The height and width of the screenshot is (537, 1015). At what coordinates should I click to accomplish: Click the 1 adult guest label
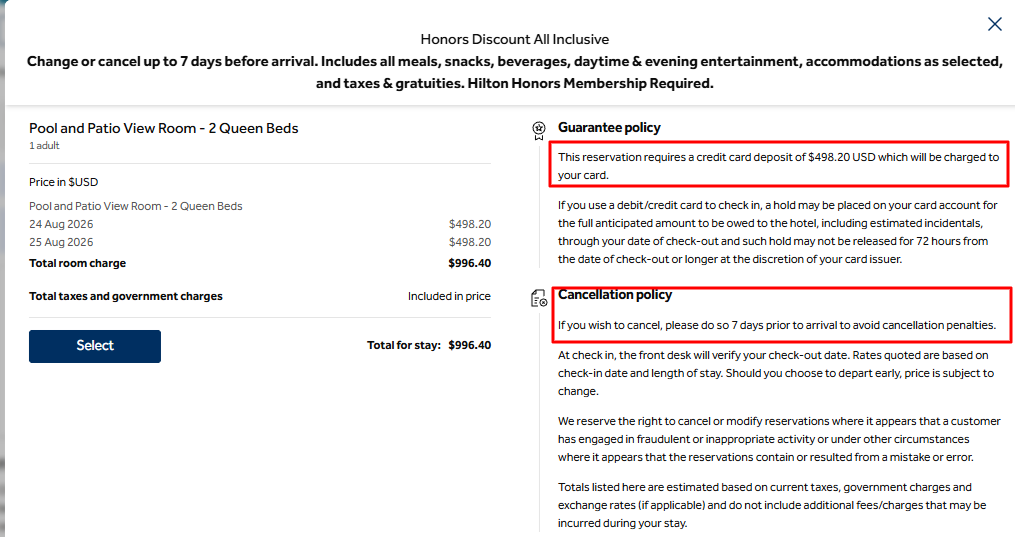coord(44,146)
